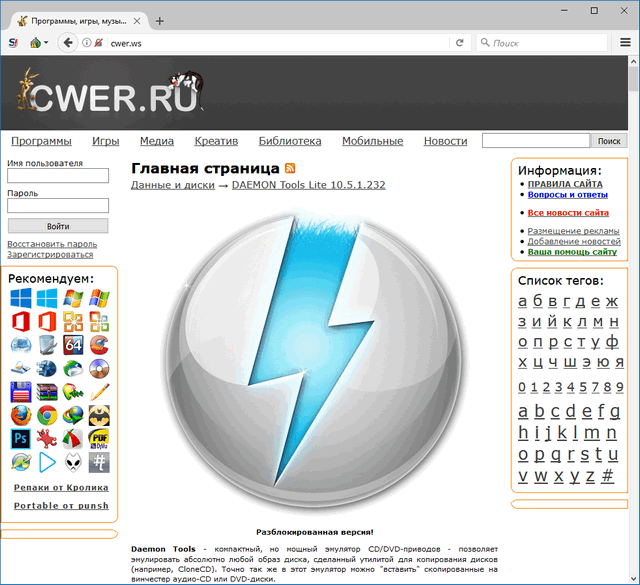Open the DAEMON Tools Lite 10.5.1.232 link

point(308,185)
